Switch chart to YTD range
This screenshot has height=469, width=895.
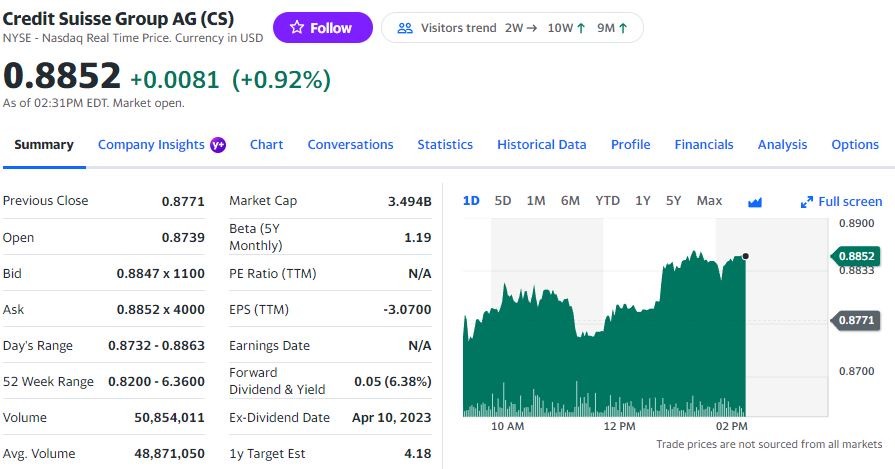tap(607, 201)
